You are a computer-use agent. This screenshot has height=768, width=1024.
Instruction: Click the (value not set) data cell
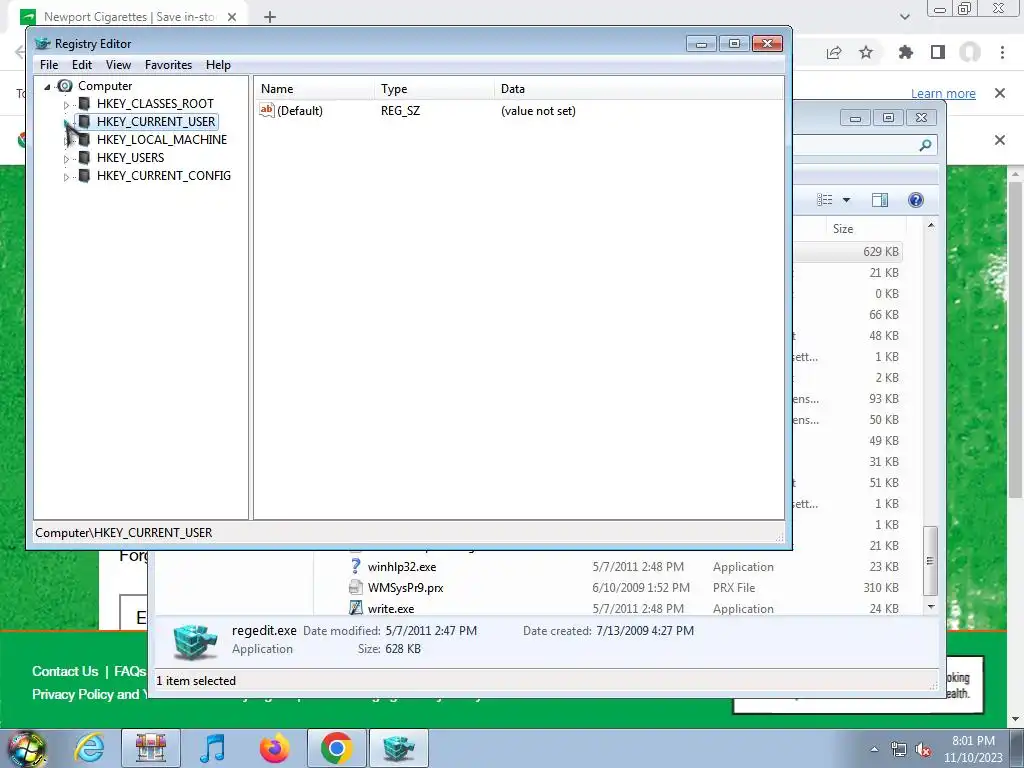[x=538, y=111]
